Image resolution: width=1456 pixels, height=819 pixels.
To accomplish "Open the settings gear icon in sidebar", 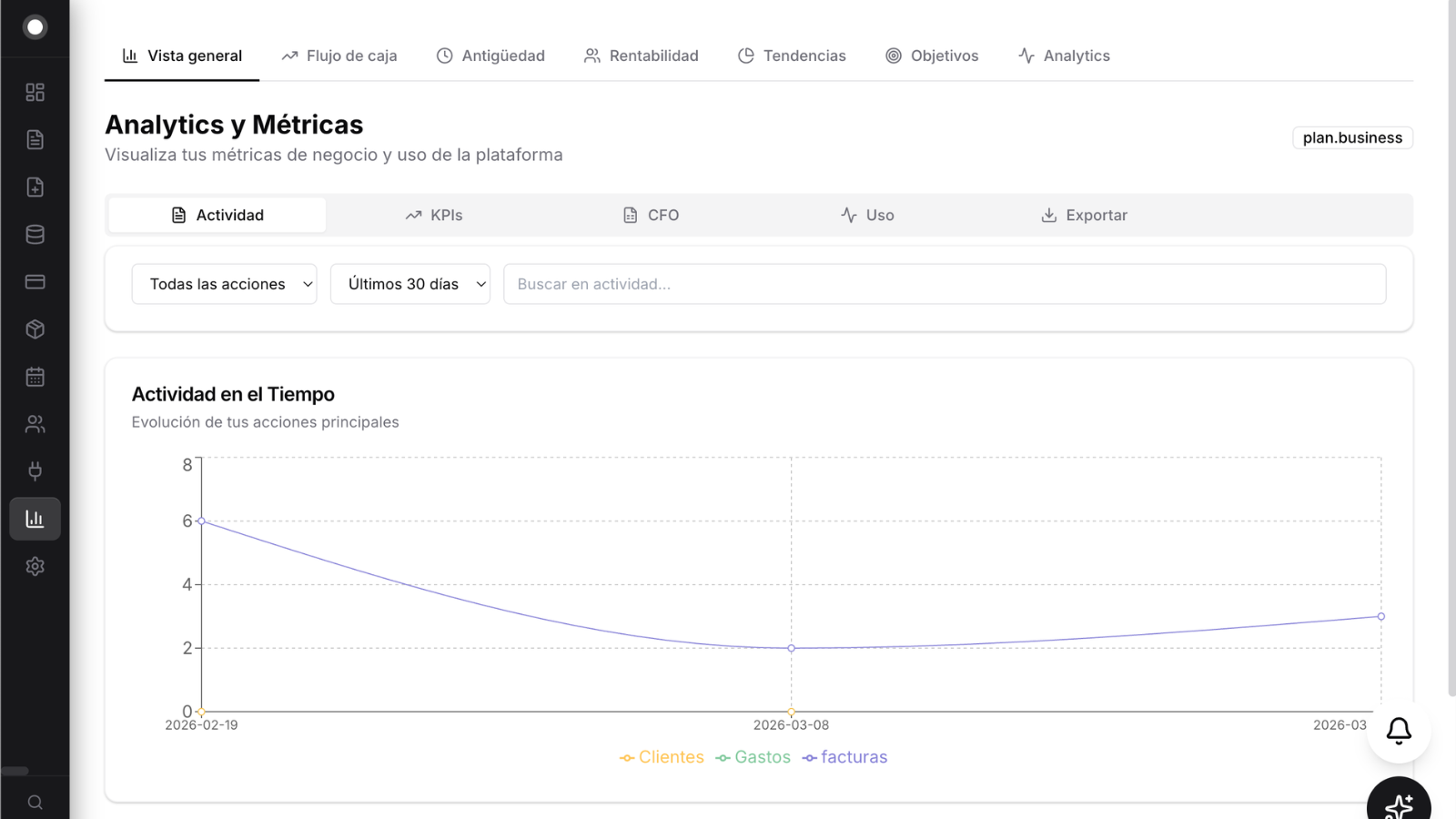I will 35,566.
